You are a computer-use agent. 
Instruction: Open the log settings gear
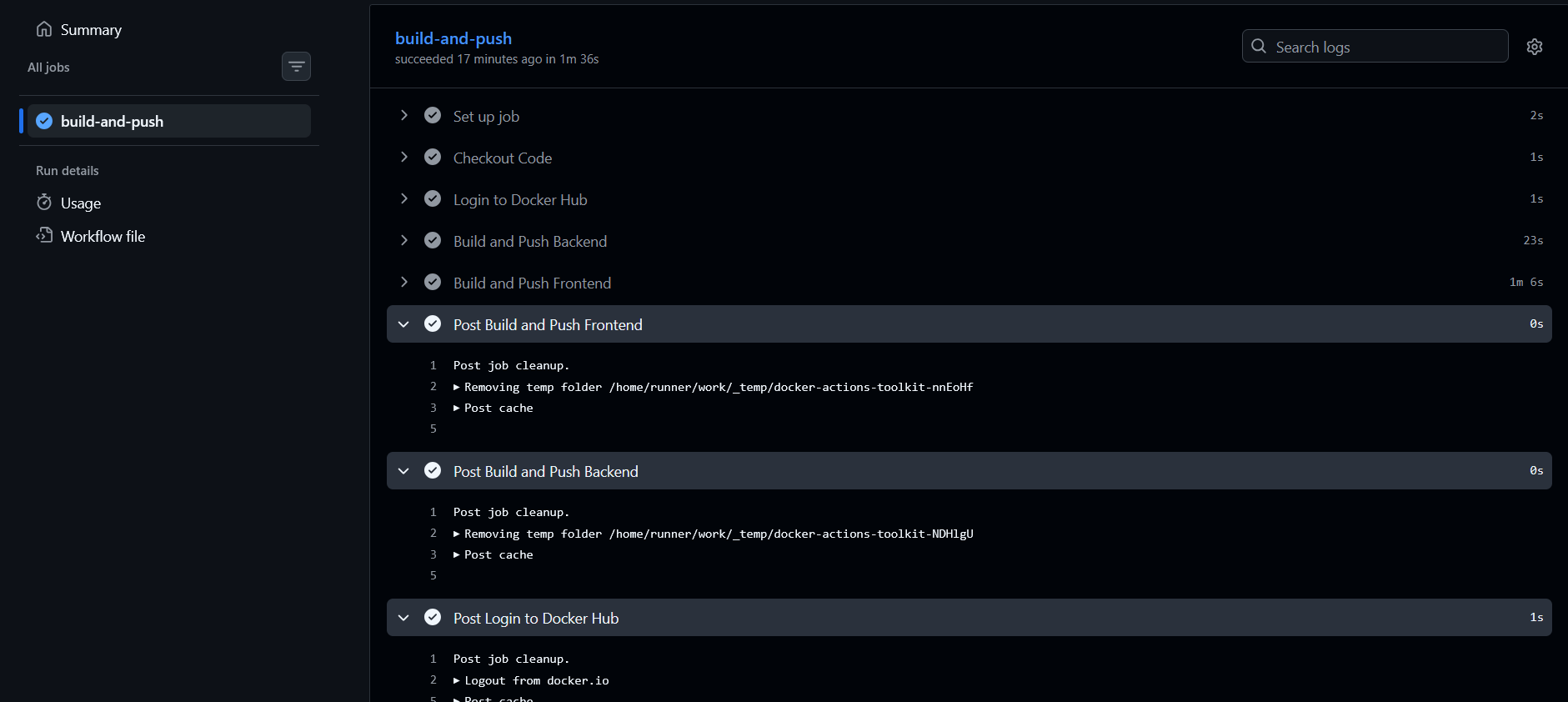pos(1535,46)
